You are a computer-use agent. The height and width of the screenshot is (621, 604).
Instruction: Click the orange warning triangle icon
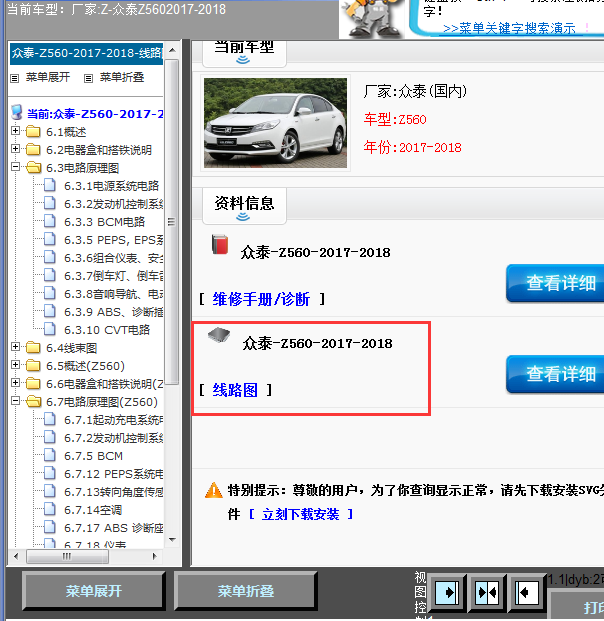214,490
